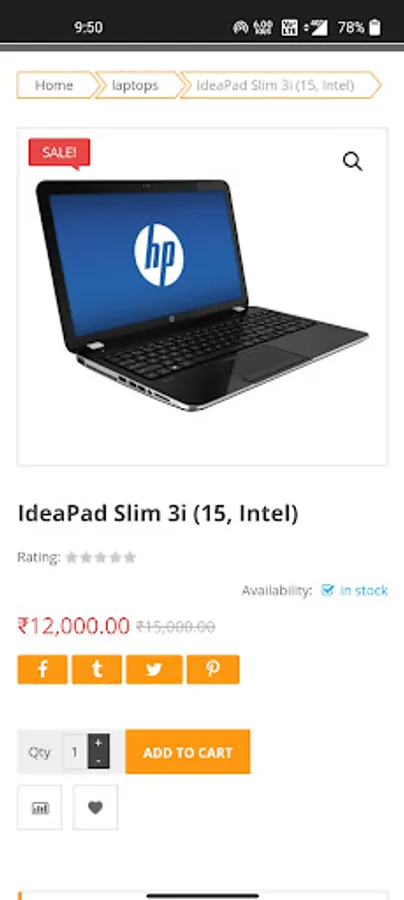Tap the SALE! badge
This screenshot has width=404, height=900.
pos(59,153)
